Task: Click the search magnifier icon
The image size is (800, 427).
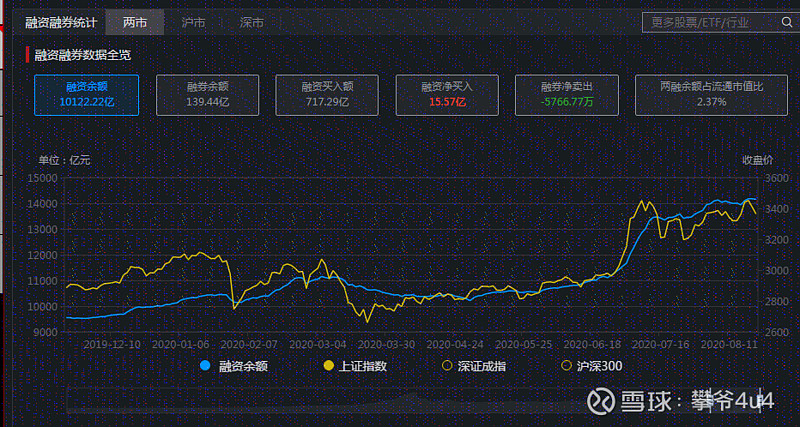Action: 786,22
